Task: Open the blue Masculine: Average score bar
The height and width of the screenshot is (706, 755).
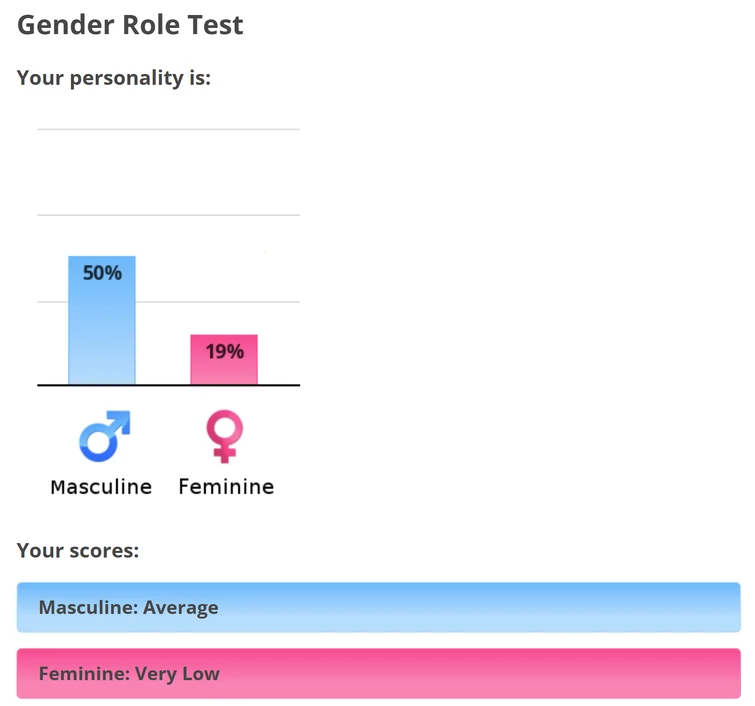Action: click(378, 607)
